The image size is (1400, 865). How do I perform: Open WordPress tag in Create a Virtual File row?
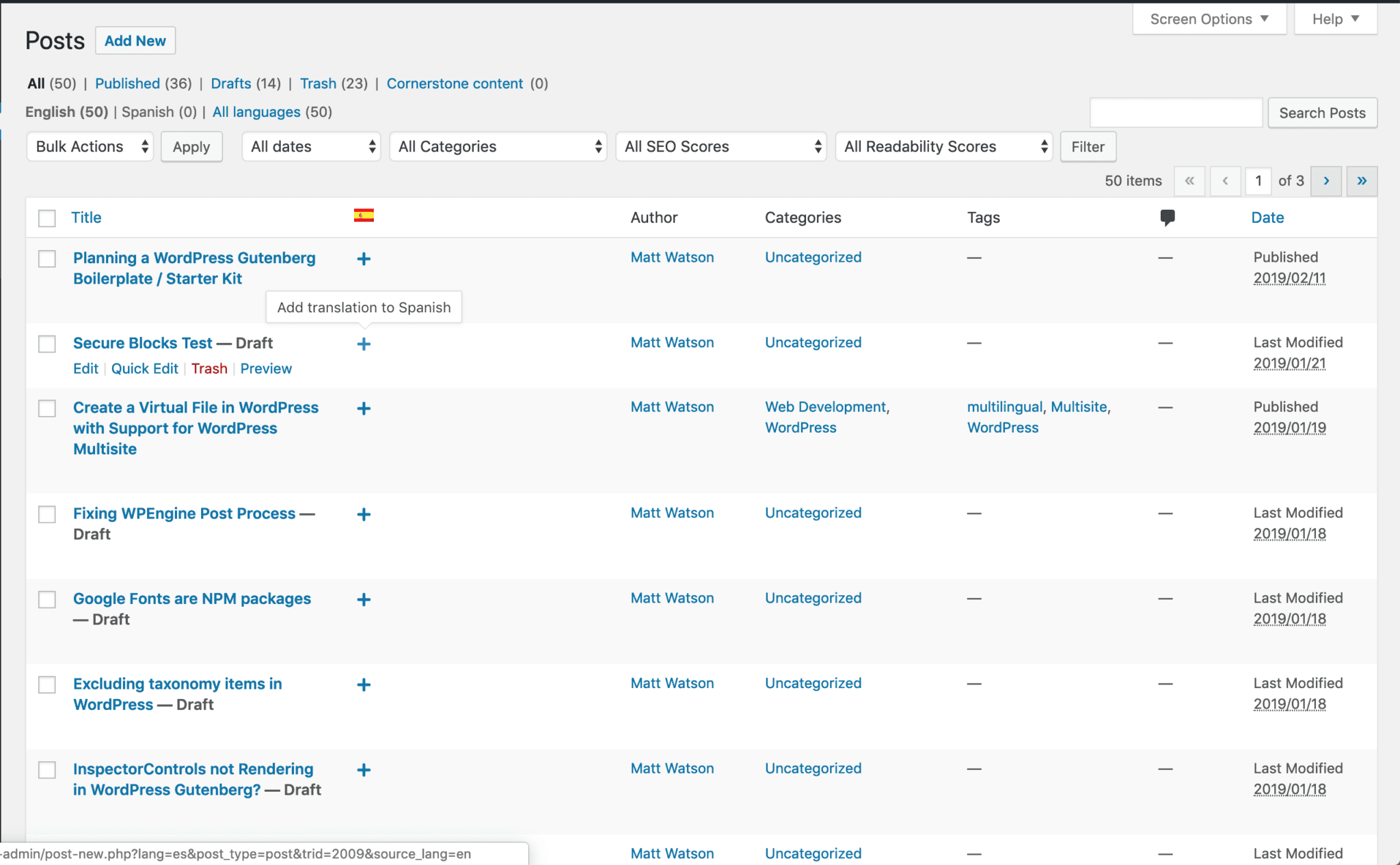(x=1003, y=428)
